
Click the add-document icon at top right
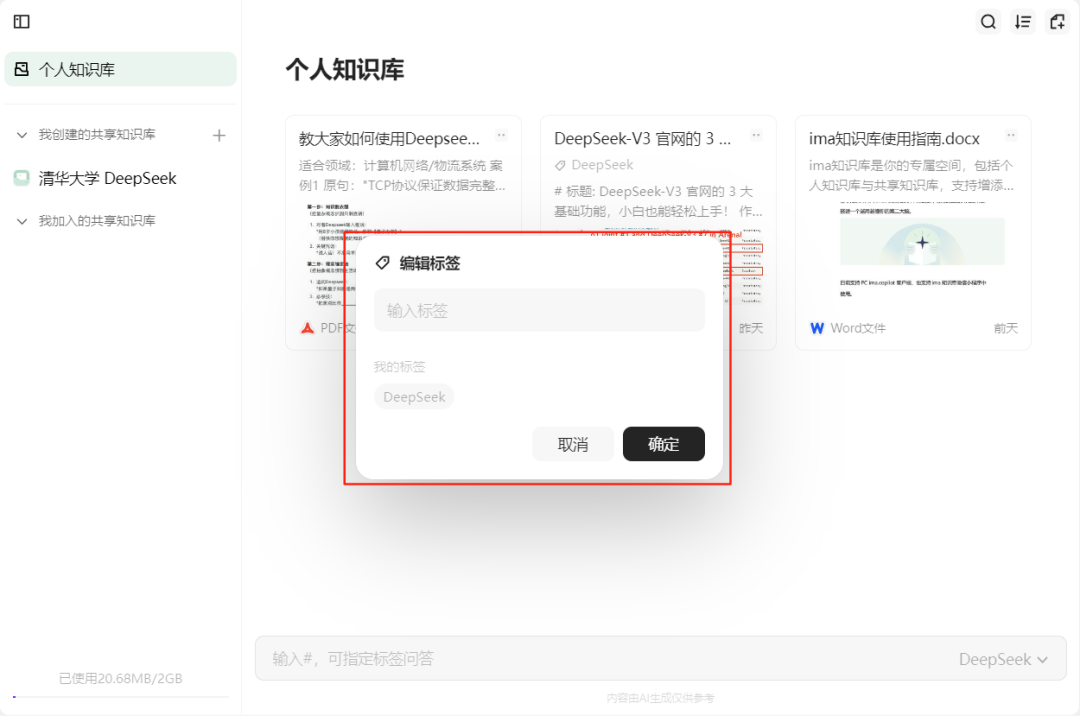pyautogui.click(x=1057, y=21)
